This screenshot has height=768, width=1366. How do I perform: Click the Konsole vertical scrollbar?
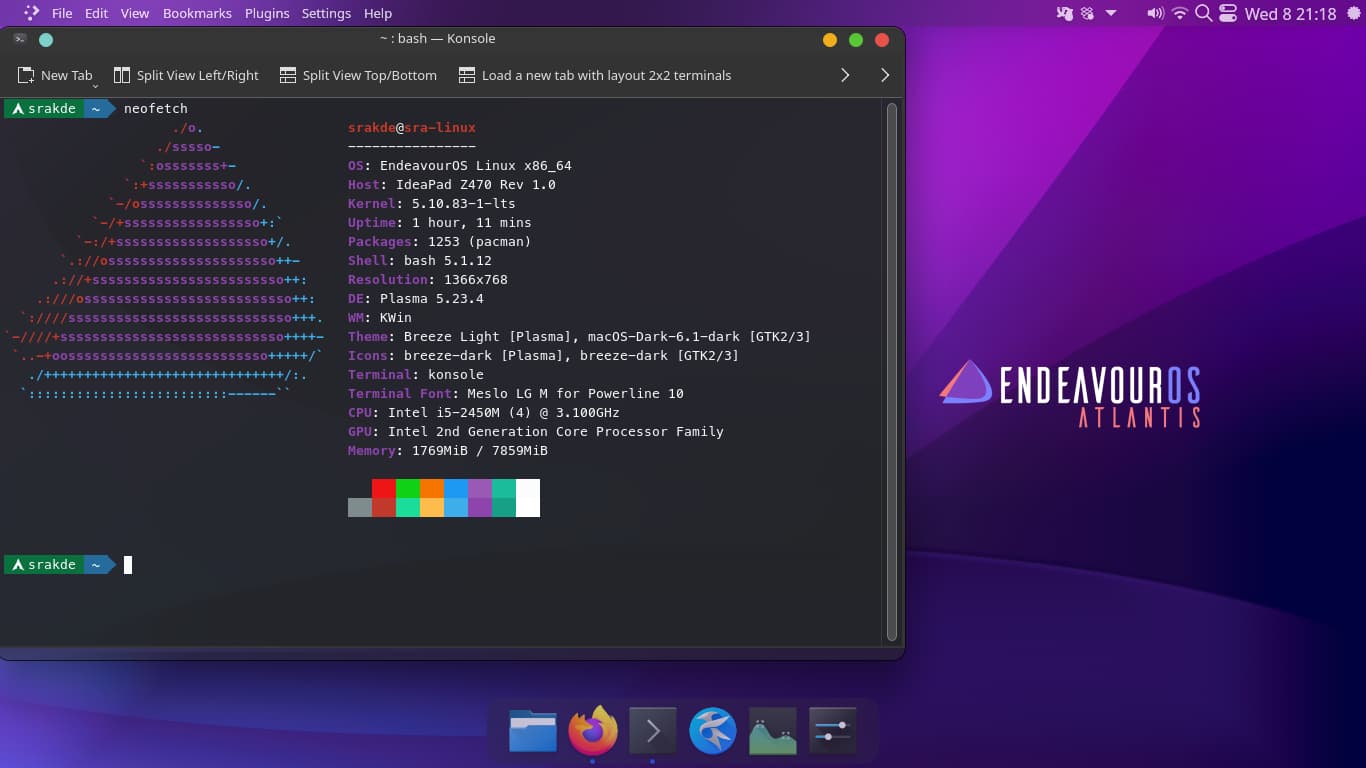click(892, 371)
